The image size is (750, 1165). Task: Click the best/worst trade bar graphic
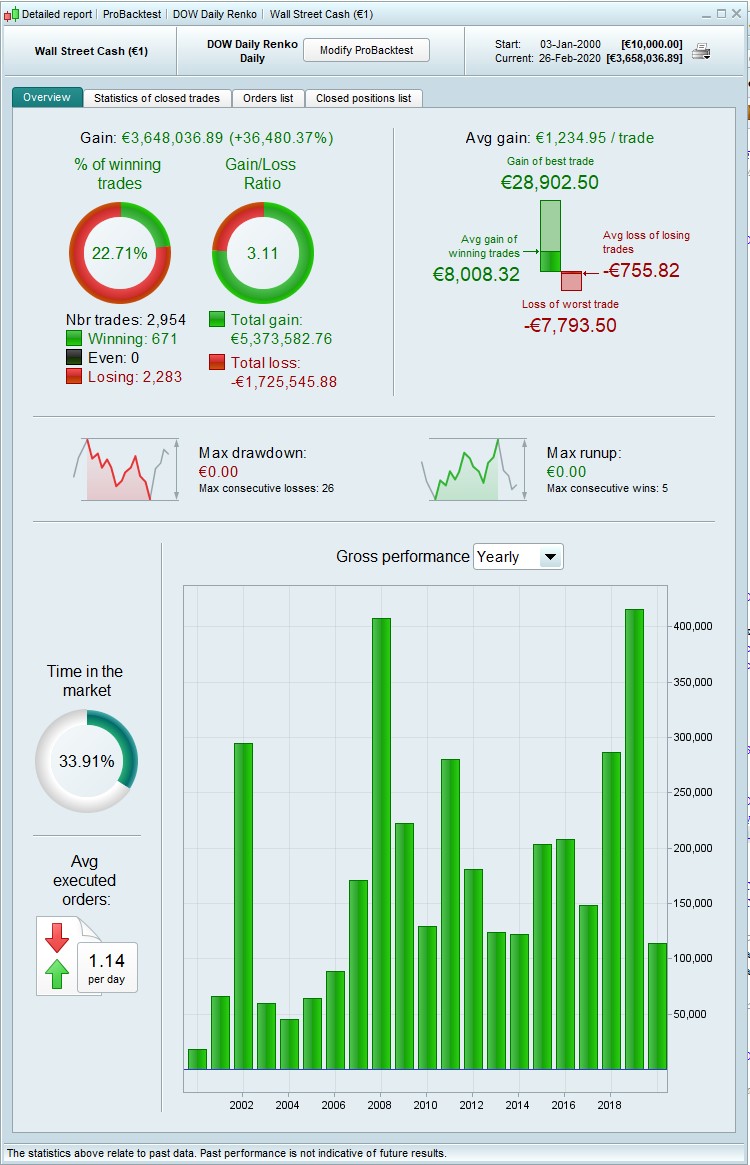(x=560, y=246)
